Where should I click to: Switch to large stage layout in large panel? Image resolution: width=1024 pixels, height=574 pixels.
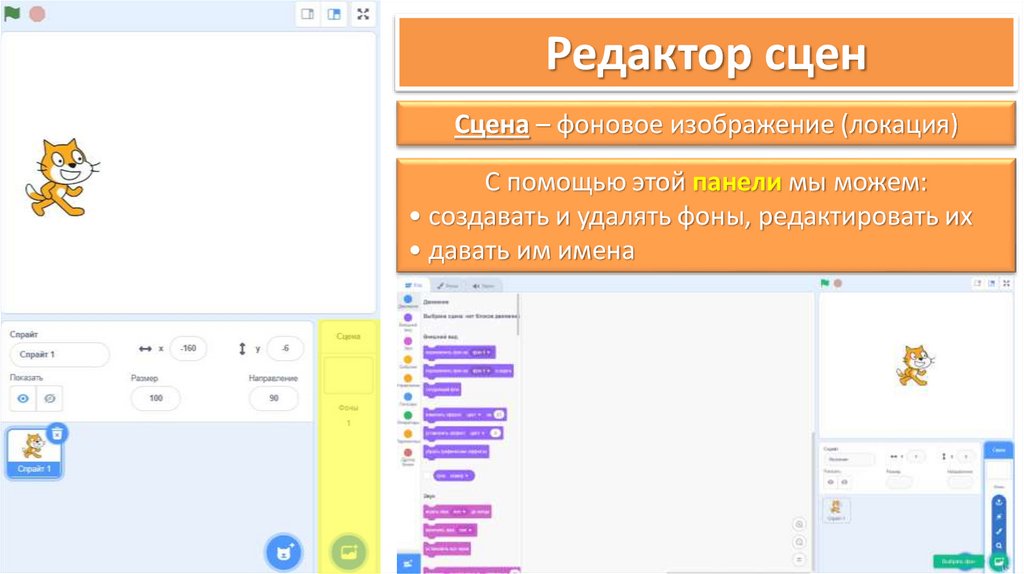point(334,14)
